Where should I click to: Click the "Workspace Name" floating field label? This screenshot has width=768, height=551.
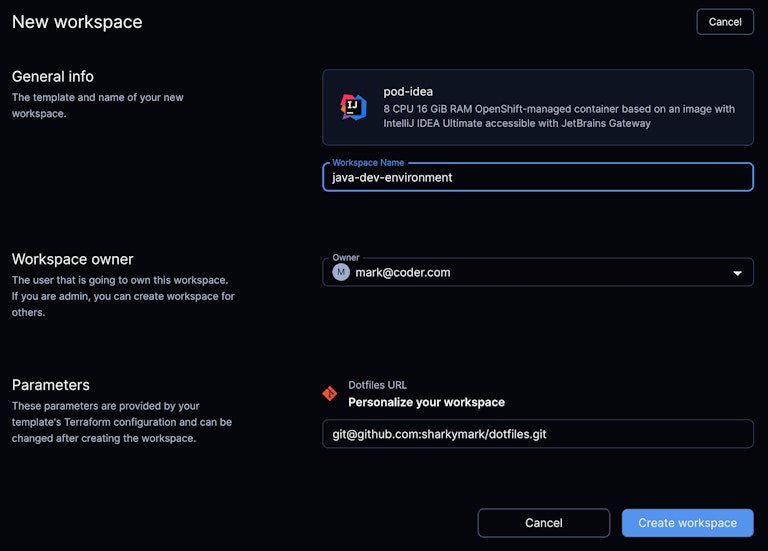[x=368, y=162]
